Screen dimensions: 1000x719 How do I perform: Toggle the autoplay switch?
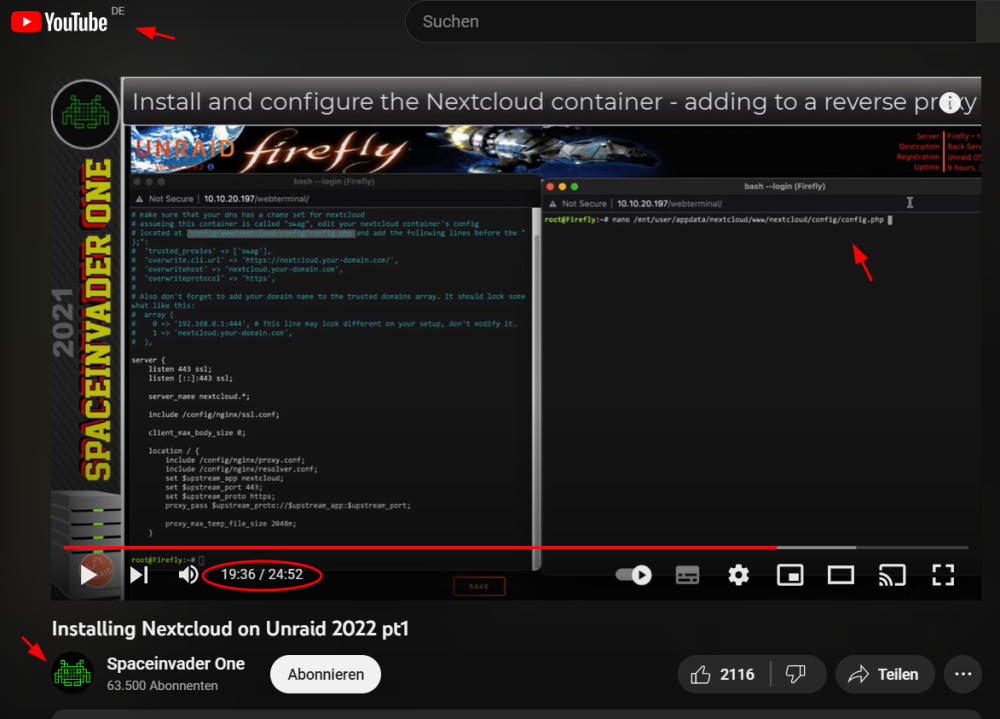[x=634, y=575]
